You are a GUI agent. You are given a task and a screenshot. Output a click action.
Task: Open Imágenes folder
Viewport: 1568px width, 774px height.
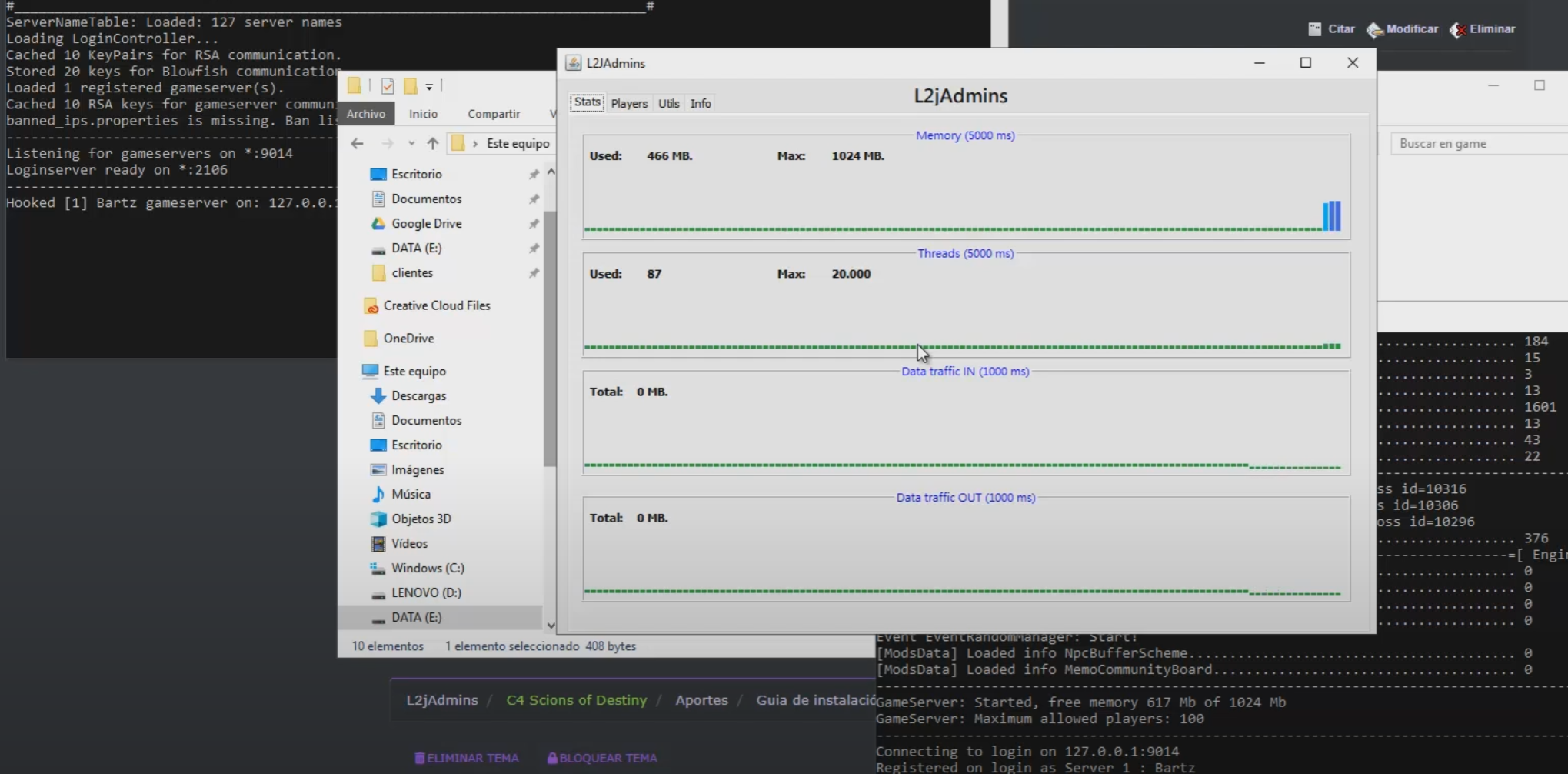coord(418,469)
